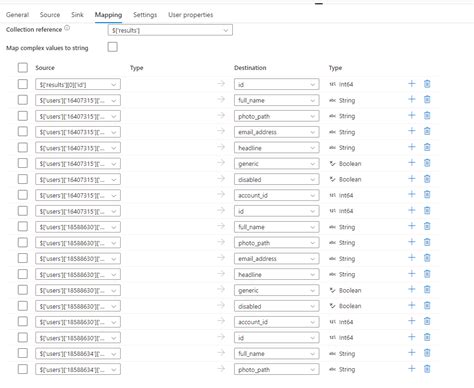Check the $['results'][0]['id'] mapping row
The height and width of the screenshot is (388, 474).
[x=23, y=84]
